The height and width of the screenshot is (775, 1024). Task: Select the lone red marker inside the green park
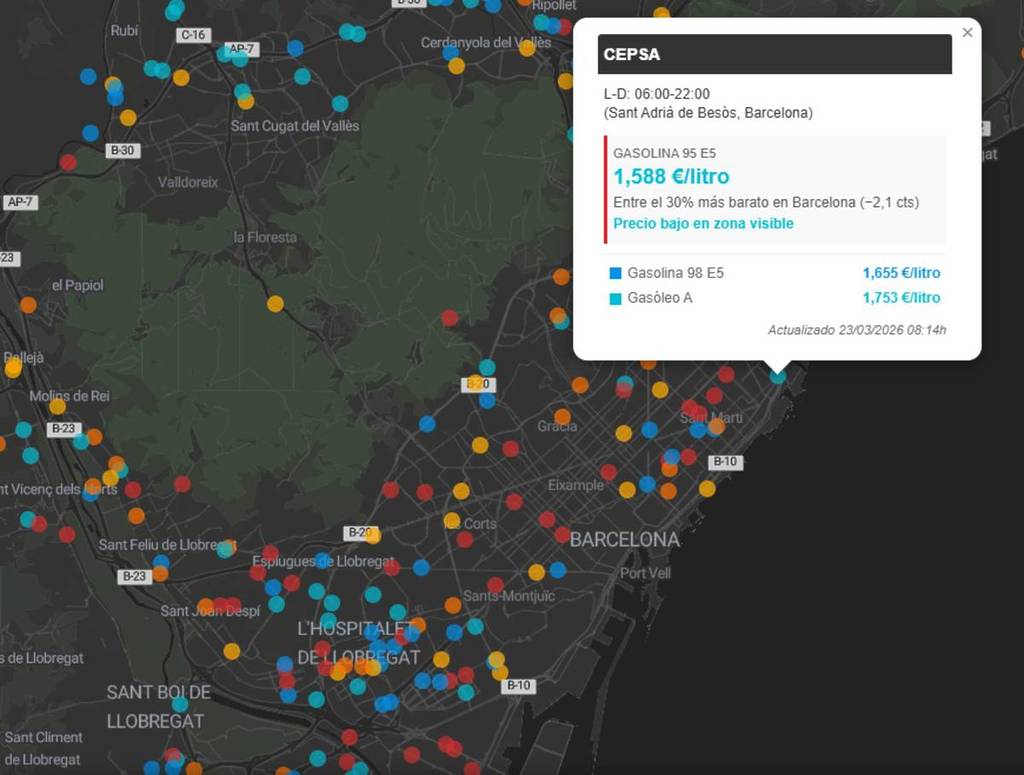450,318
